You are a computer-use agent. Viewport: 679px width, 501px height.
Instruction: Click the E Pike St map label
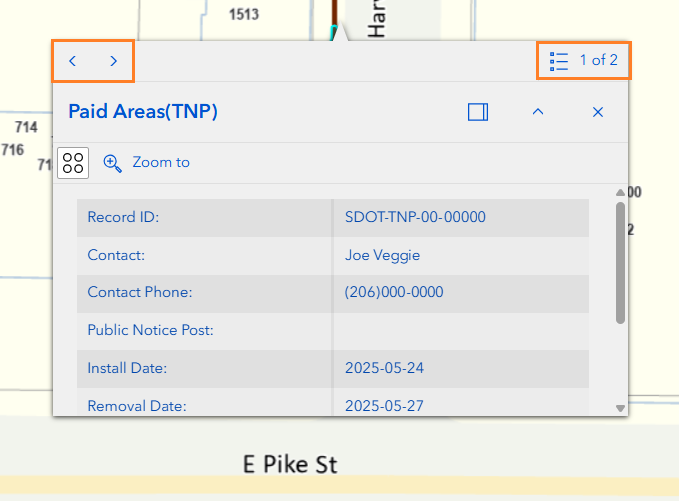(290, 465)
